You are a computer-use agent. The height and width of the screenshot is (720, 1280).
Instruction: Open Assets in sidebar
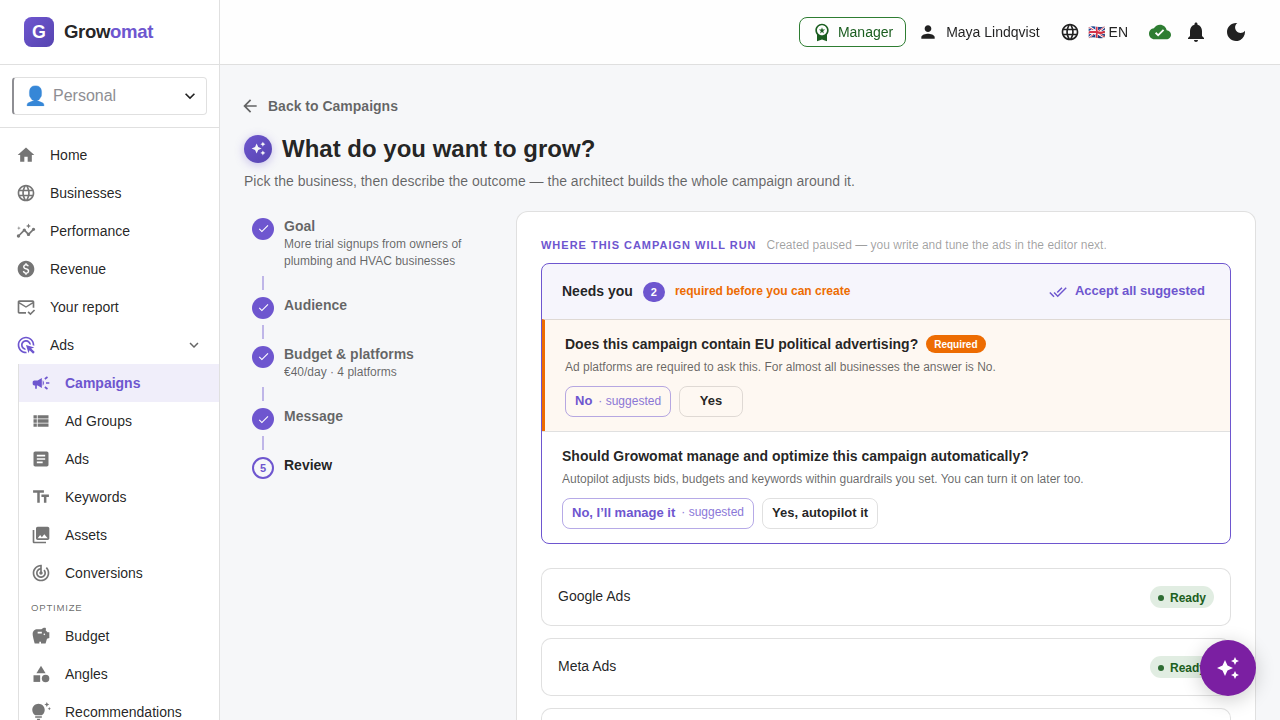pyautogui.click(x=119, y=535)
